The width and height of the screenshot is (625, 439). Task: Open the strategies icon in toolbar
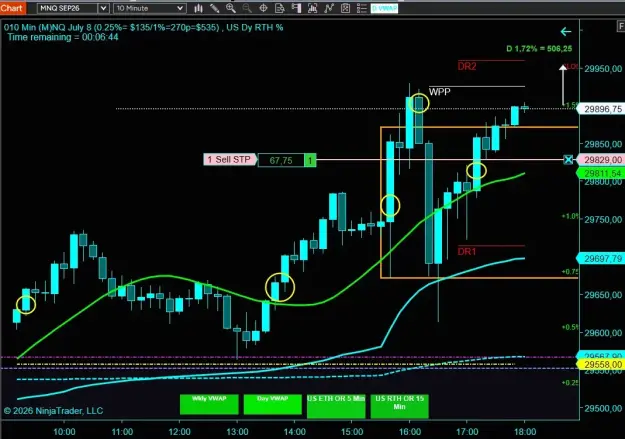pyautogui.click(x=329, y=8)
